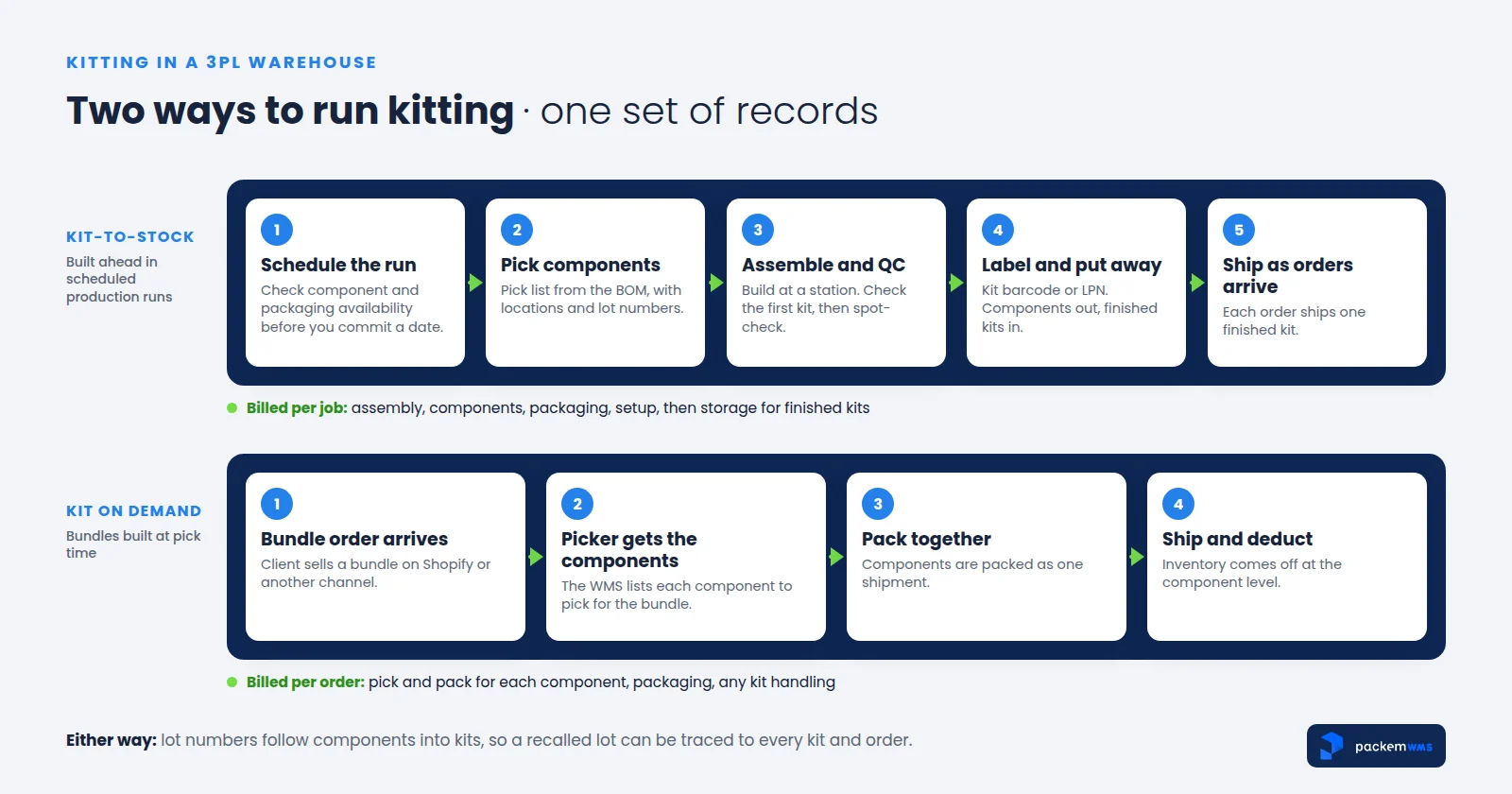Viewport: 1512px width, 794px height.
Task: Click "Built ahead in scheduled production runs" text
Action: pos(119,279)
